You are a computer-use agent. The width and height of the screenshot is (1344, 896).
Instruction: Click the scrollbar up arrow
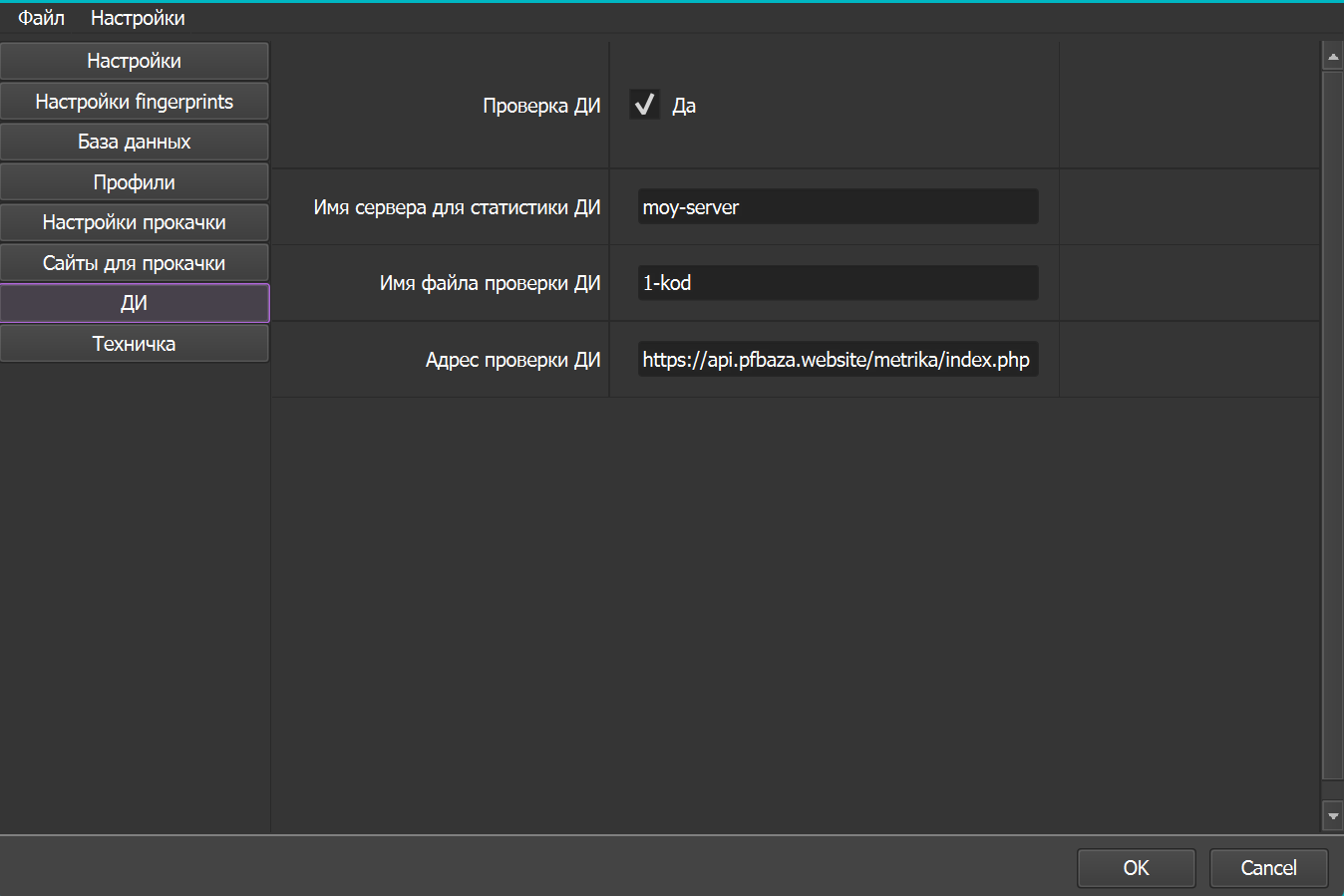click(1333, 56)
